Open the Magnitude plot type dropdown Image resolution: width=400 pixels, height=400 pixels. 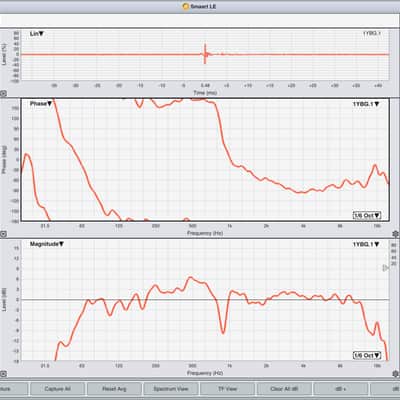pos(47,244)
